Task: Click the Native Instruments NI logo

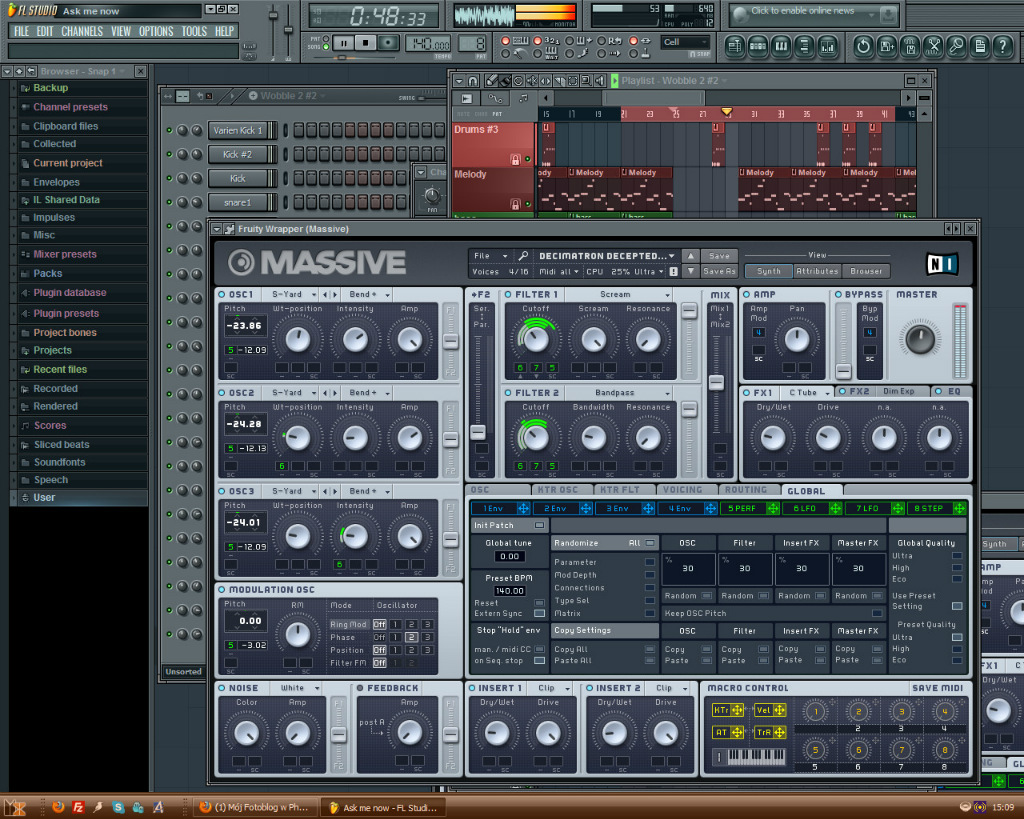Action: tap(942, 264)
